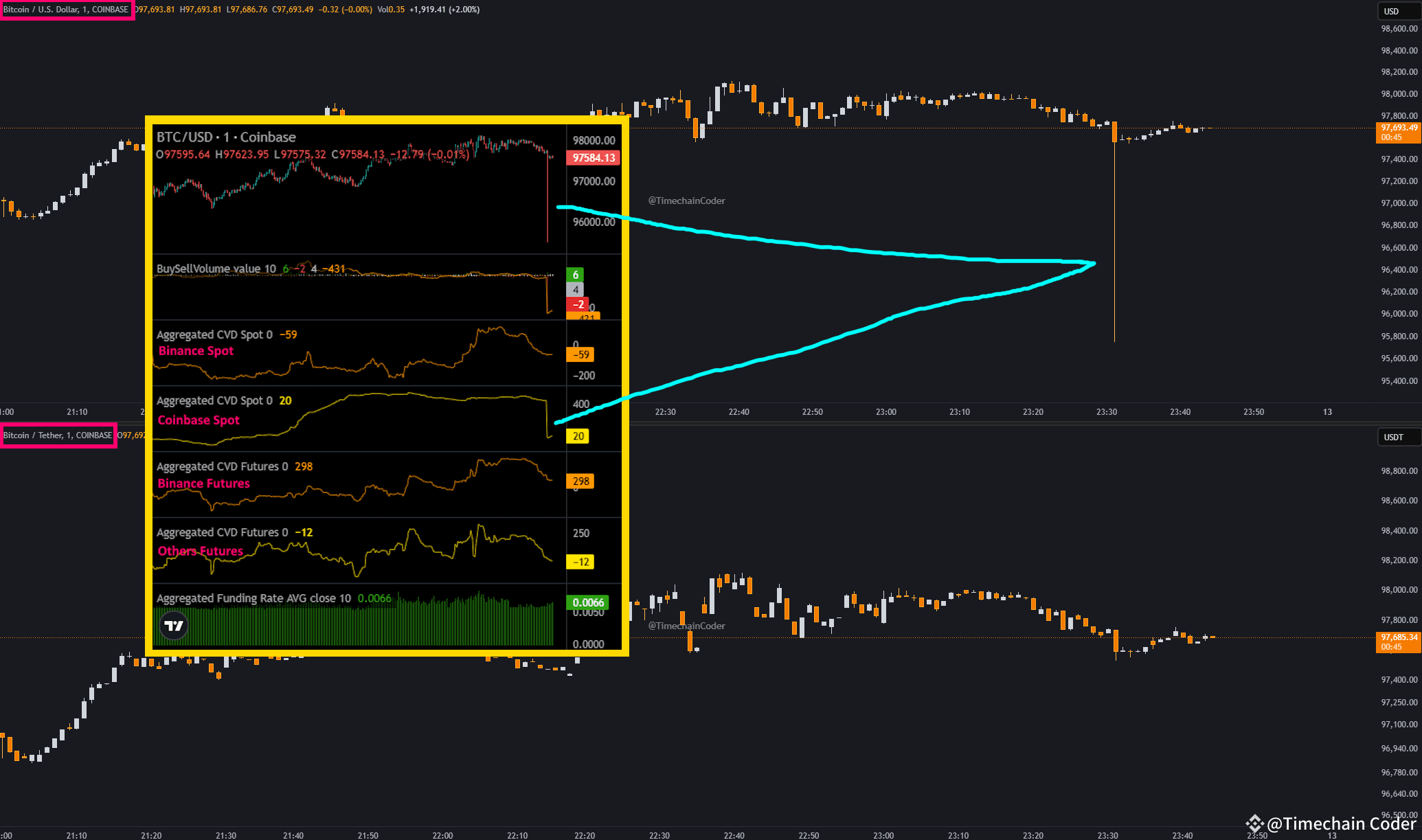Click the 23:30 time axis label
Viewport: 1422px width, 840px height.
pos(1106,411)
